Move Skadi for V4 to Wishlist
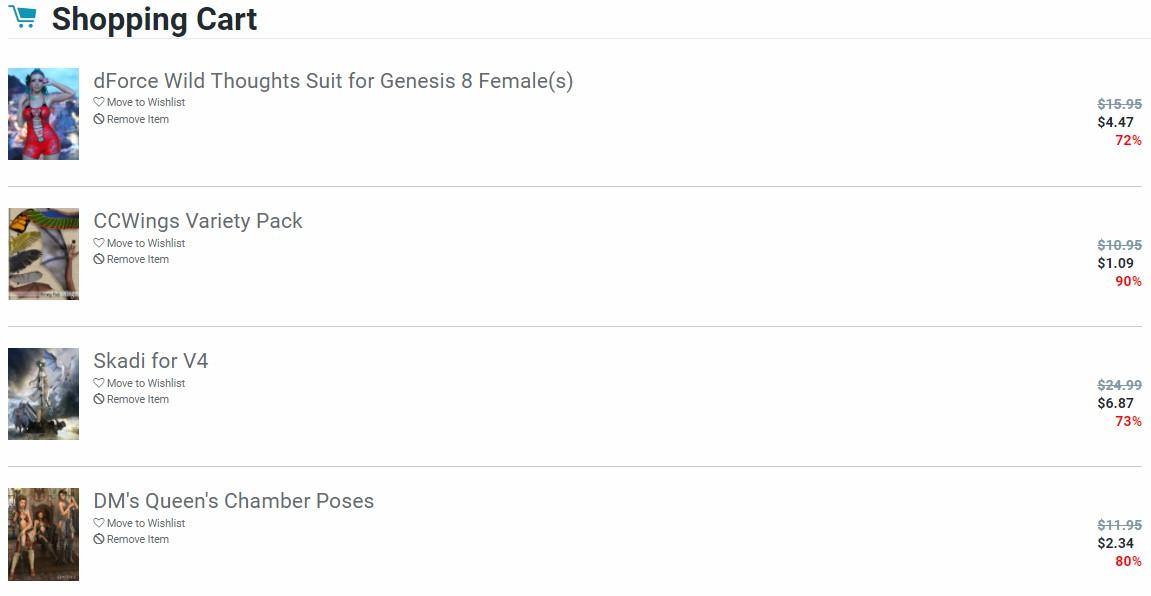 (145, 383)
